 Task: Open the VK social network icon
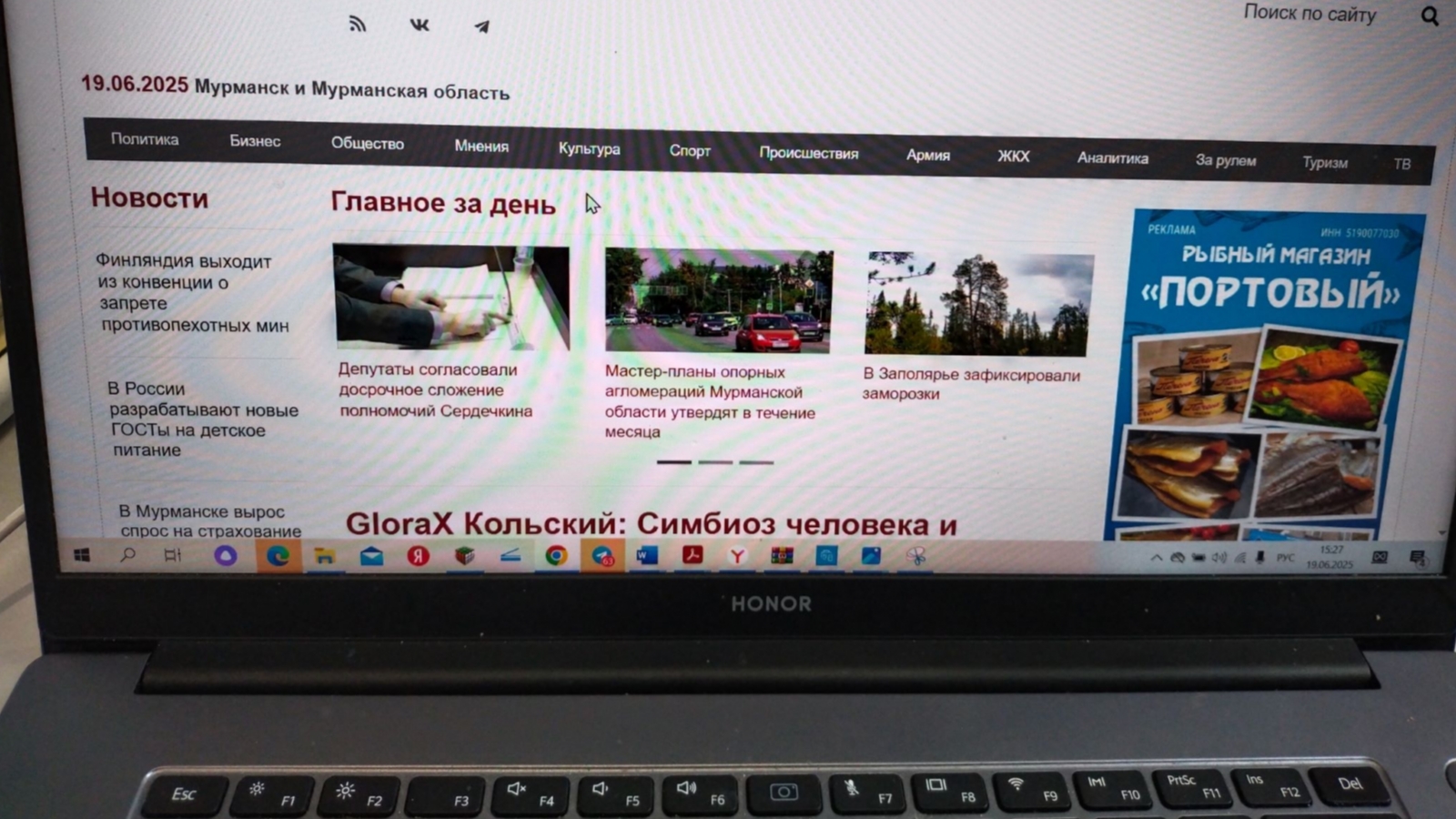pyautogui.click(x=420, y=25)
